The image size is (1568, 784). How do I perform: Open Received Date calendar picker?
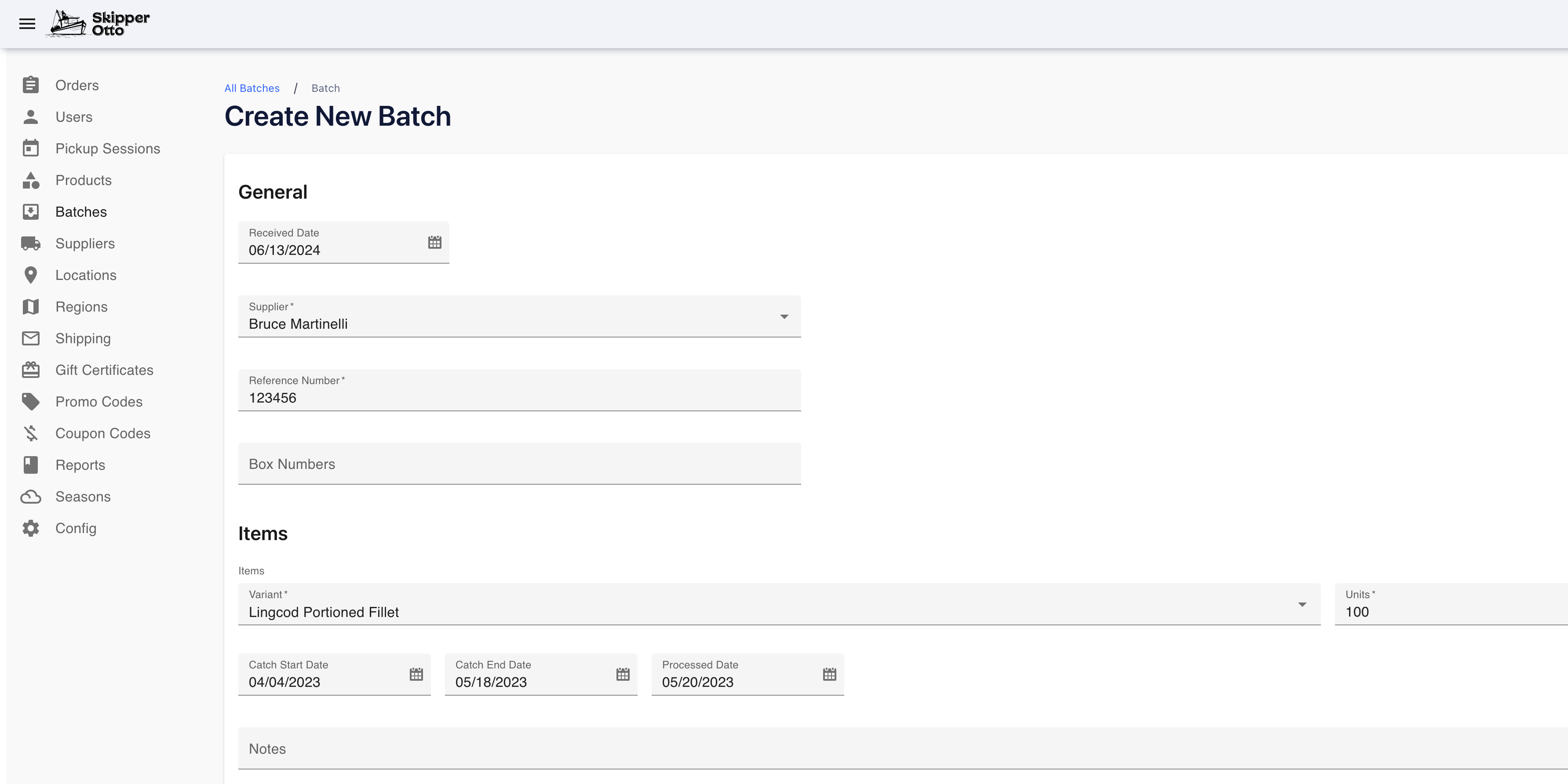[x=434, y=242]
